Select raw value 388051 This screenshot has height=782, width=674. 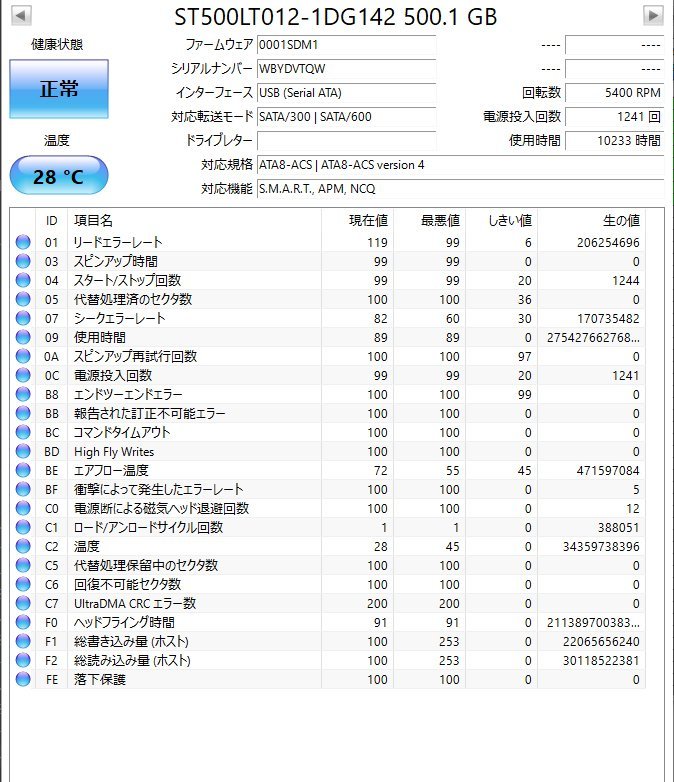619,527
